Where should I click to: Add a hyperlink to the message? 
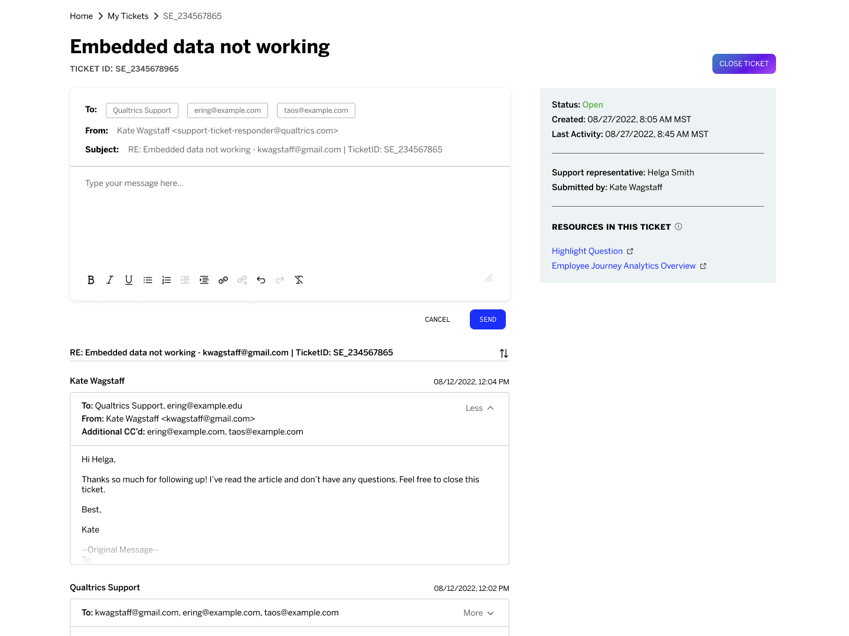[x=223, y=280]
